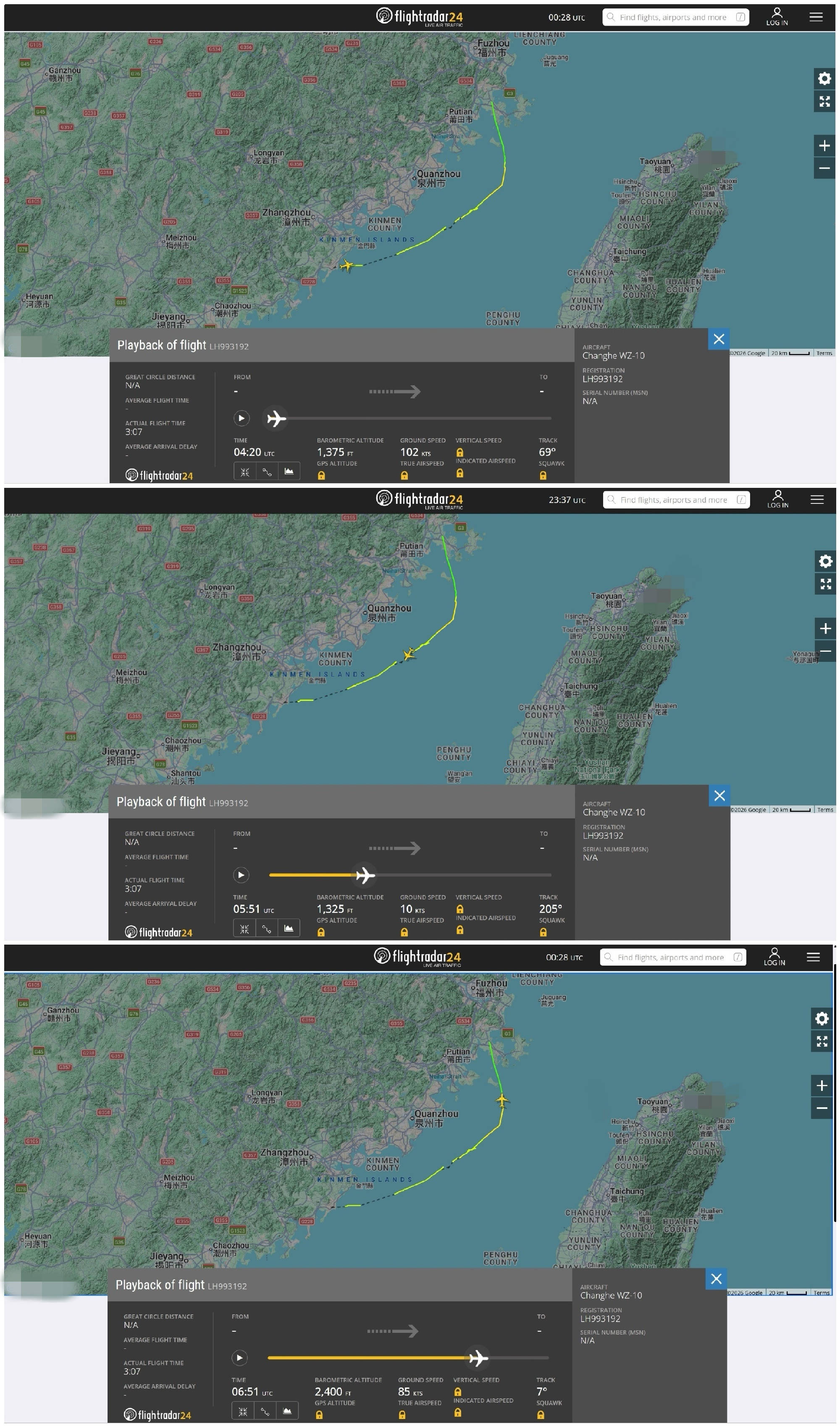The height and width of the screenshot is (1427, 840).
Task: Start playback in the 04:20 UTC playback panel
Action: click(241, 419)
